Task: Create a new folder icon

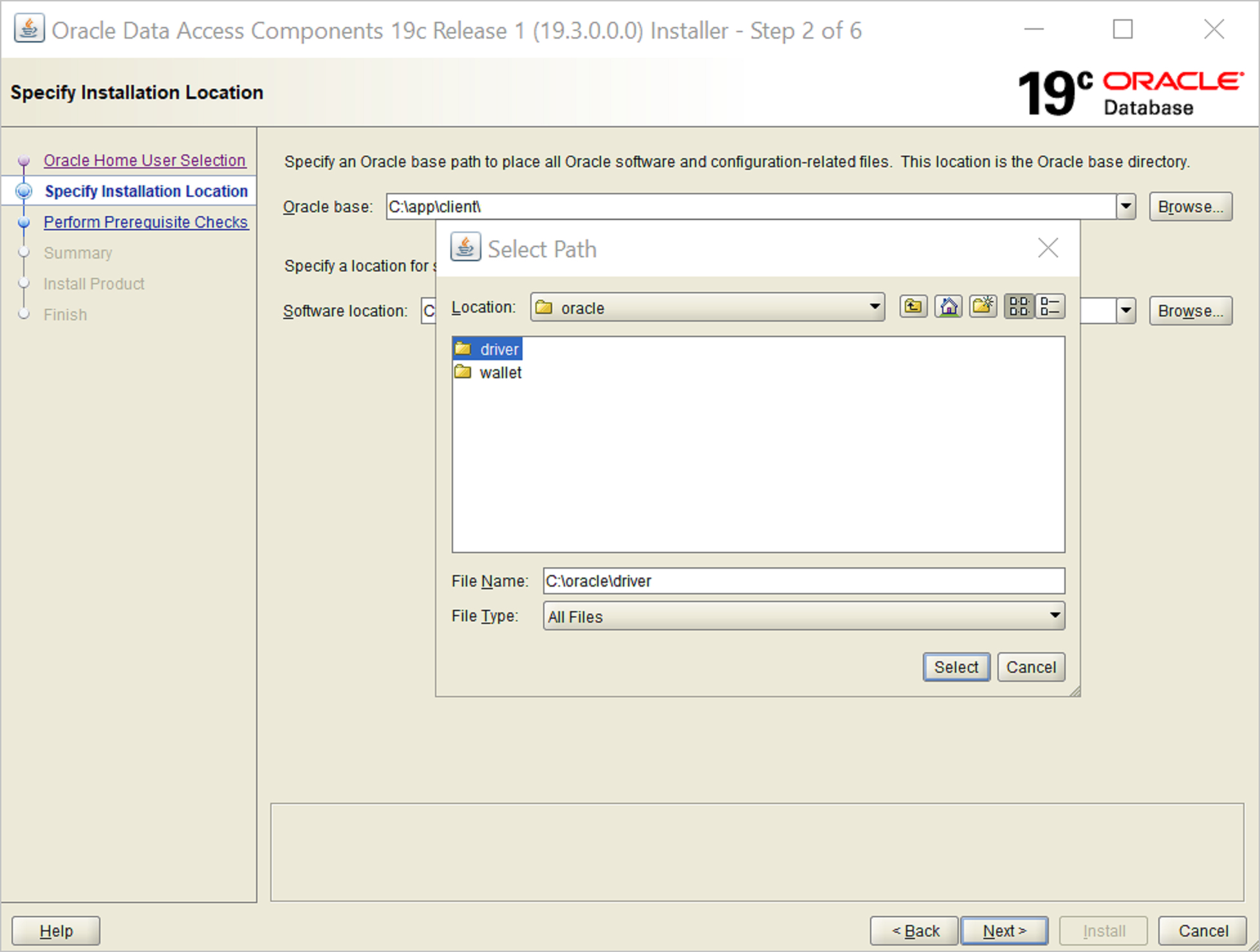Action: click(983, 307)
